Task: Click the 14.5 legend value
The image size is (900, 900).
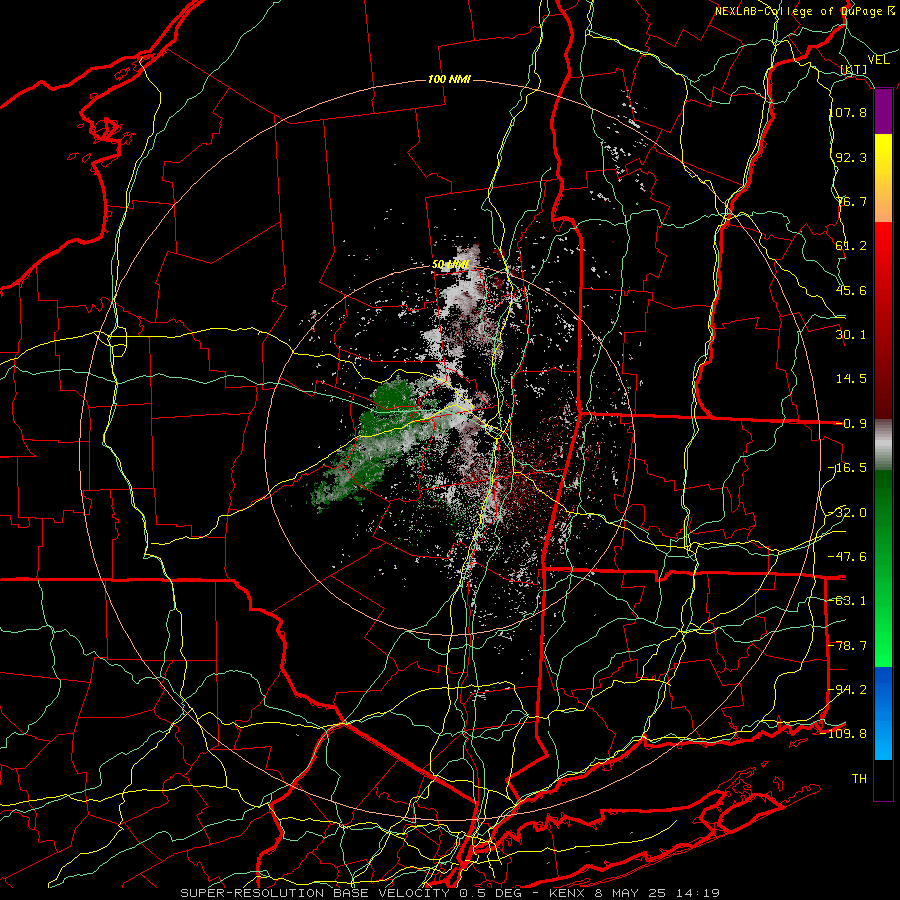Action: [851, 379]
